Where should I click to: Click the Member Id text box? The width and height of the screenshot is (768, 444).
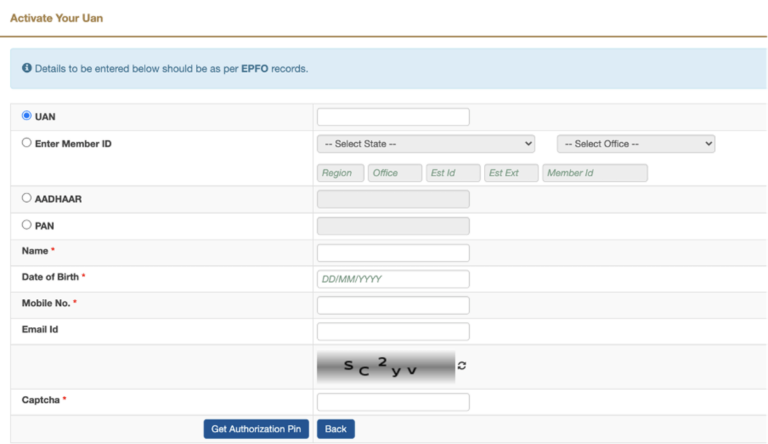pyautogui.click(x=594, y=173)
